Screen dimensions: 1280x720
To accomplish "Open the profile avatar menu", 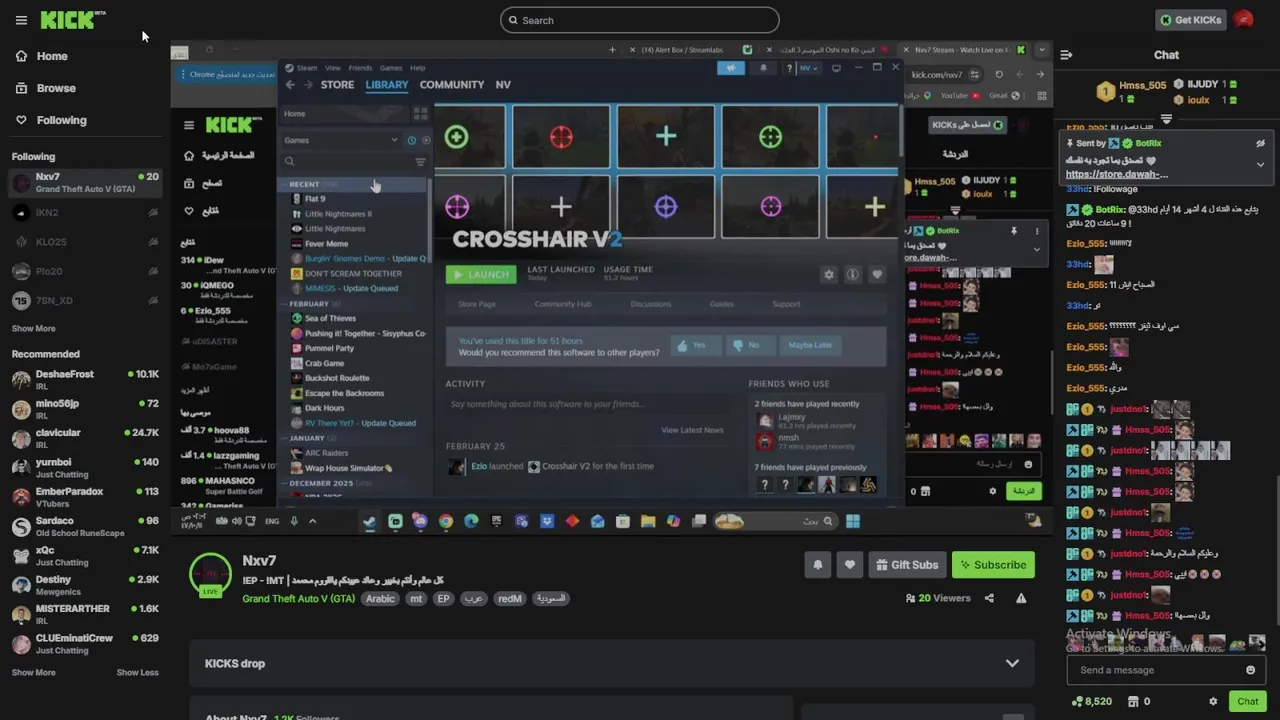I will (x=1244, y=19).
